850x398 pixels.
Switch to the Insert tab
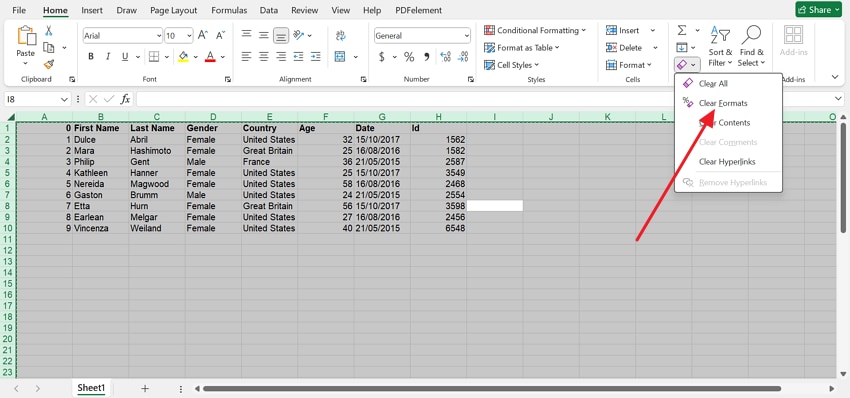click(92, 10)
